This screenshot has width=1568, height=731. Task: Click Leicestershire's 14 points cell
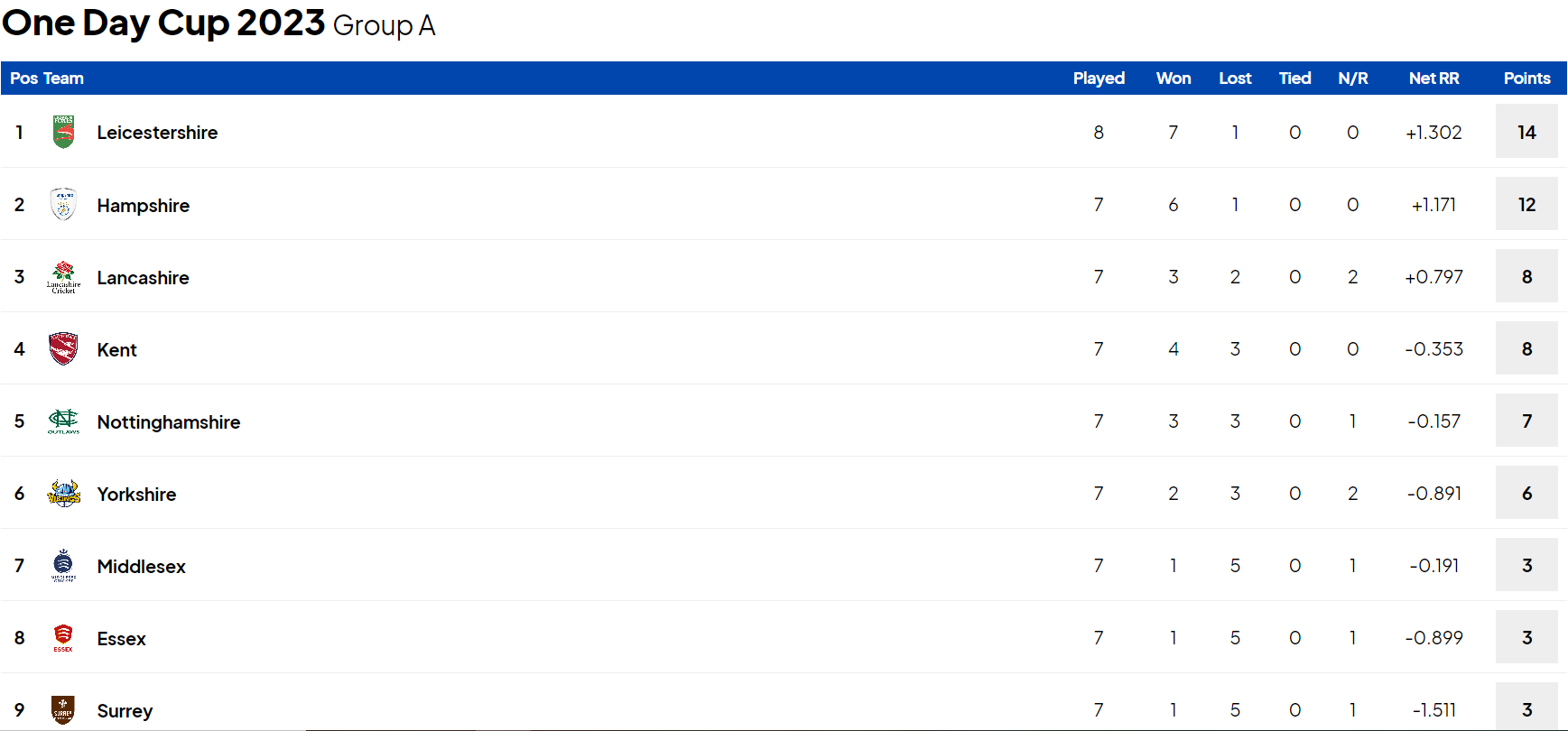[1526, 132]
